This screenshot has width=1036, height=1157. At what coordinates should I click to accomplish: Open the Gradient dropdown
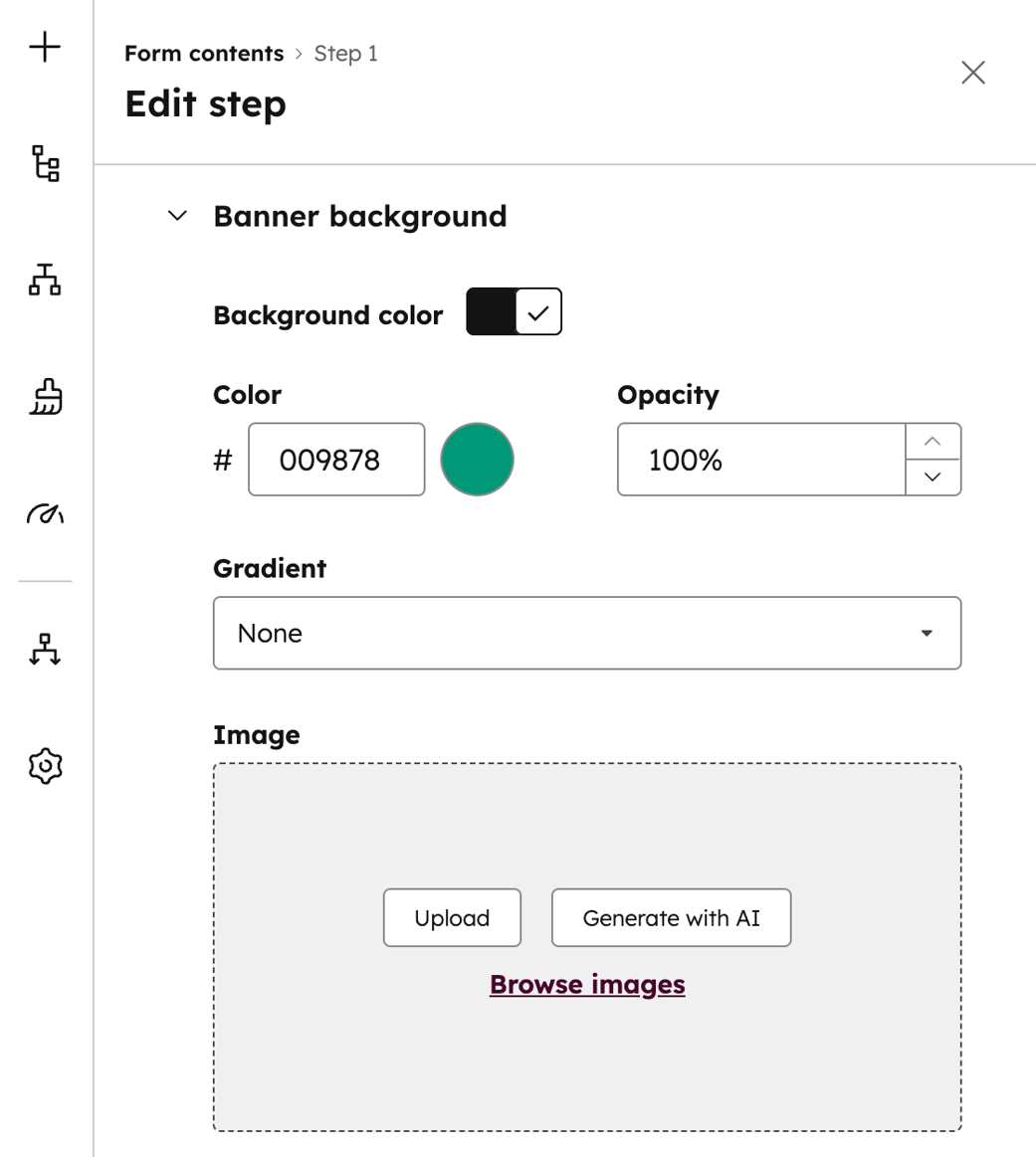(x=586, y=633)
